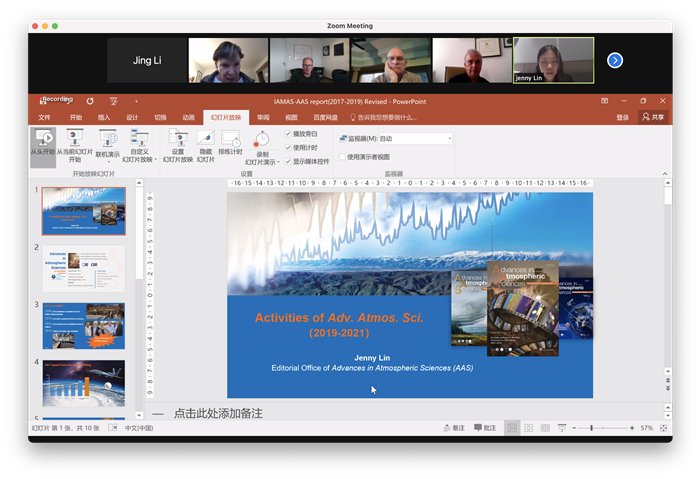Open the 审阅 ribbon tab
The height and width of the screenshot is (479, 700).
pos(263,117)
